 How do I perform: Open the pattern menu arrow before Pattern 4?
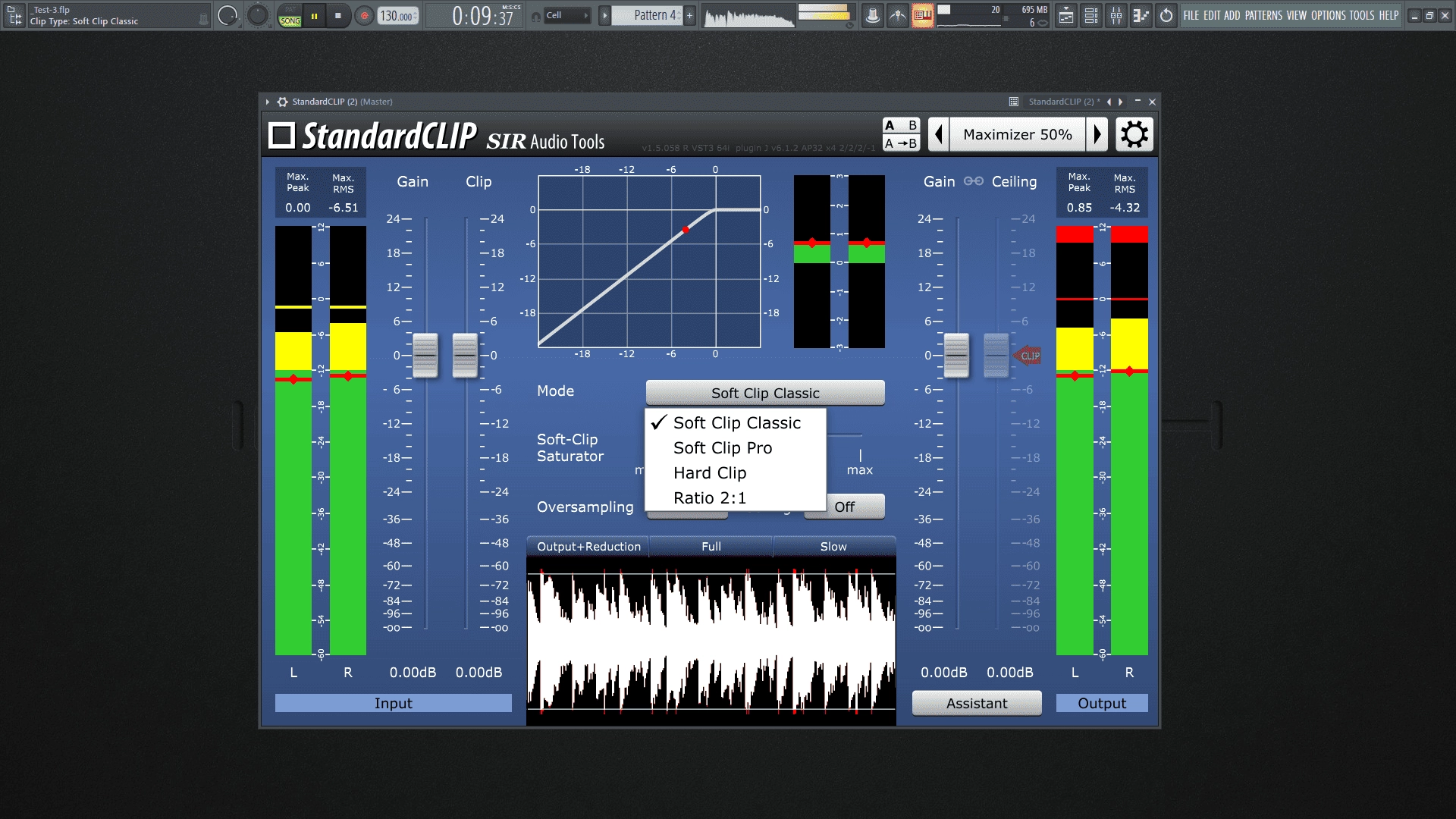pyautogui.click(x=604, y=15)
